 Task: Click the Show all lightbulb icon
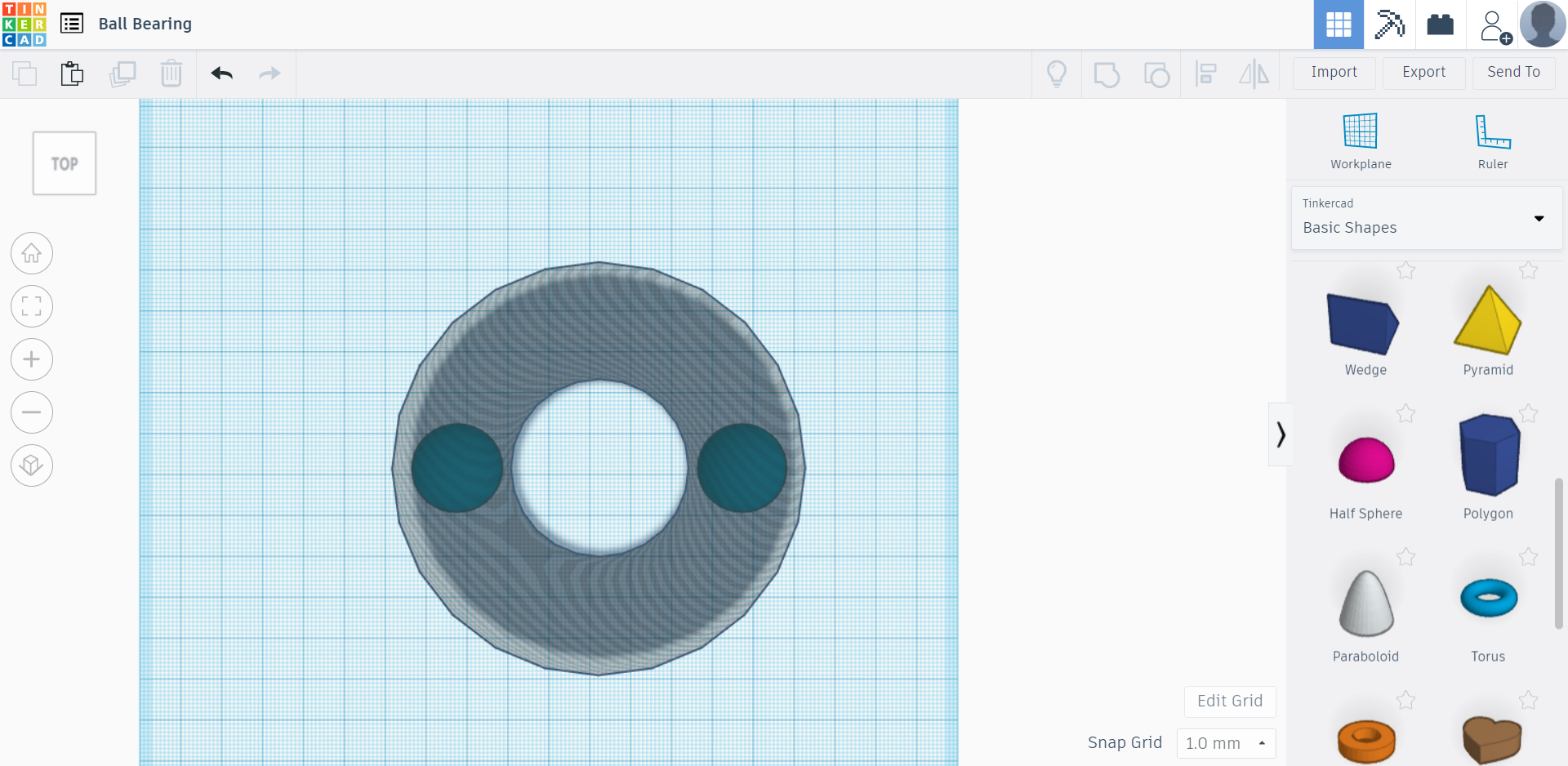[1057, 74]
